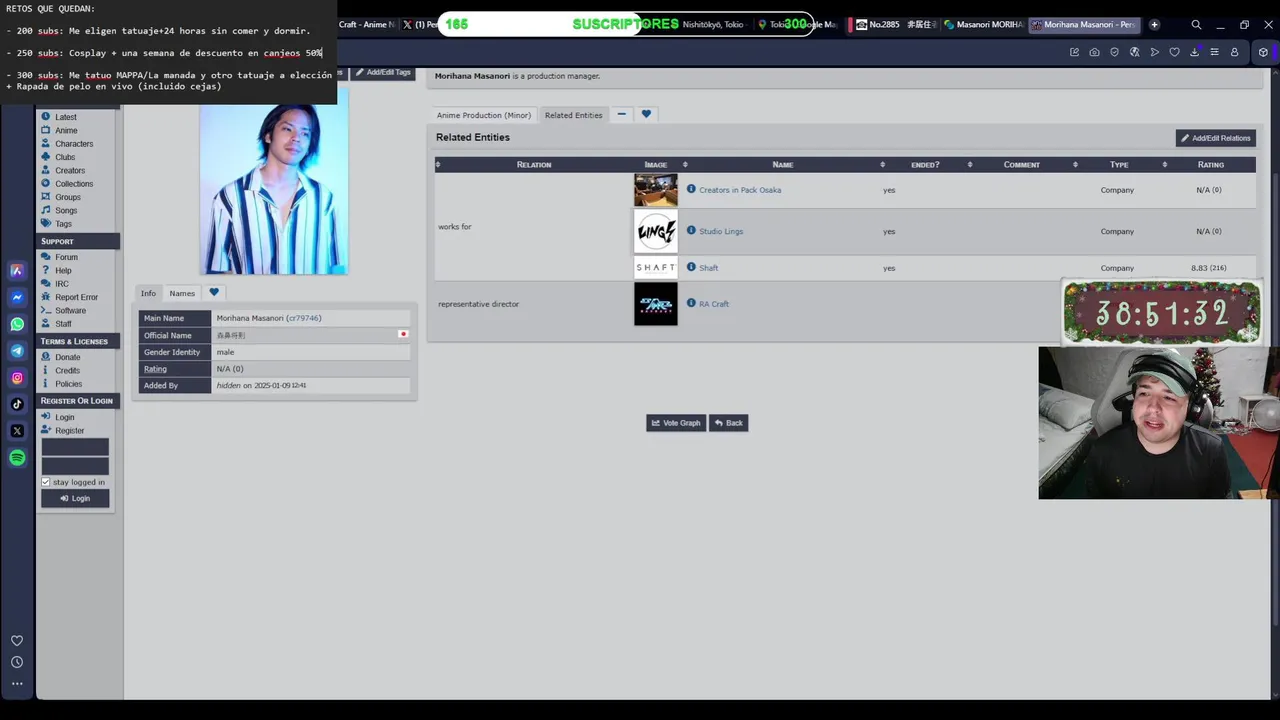Sort by Image column arrow
Image resolution: width=1280 pixels, height=720 pixels.
tap(685, 164)
